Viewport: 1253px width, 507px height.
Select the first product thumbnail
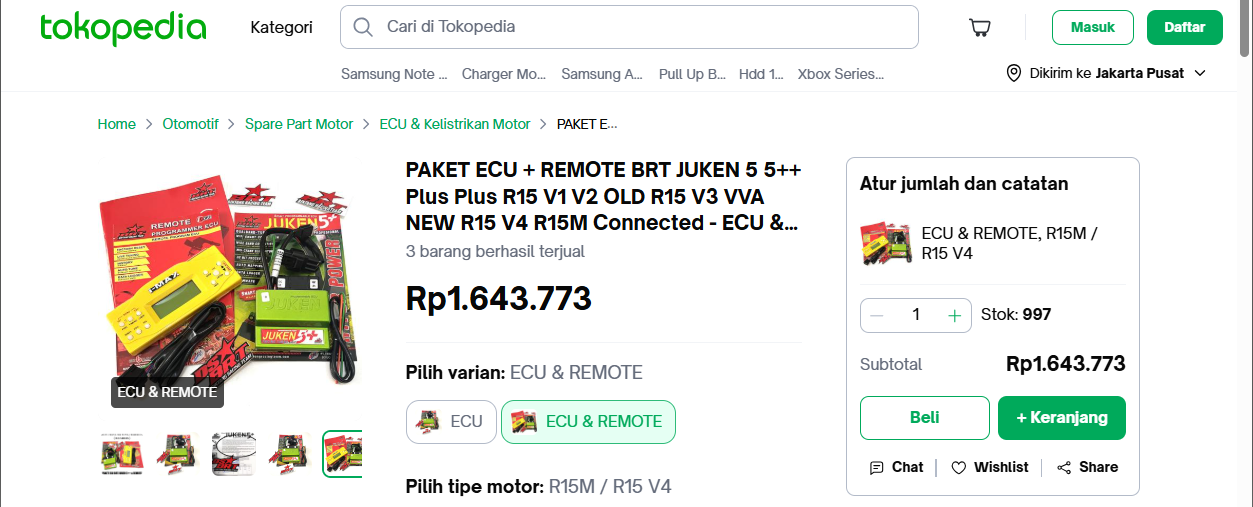click(x=122, y=454)
